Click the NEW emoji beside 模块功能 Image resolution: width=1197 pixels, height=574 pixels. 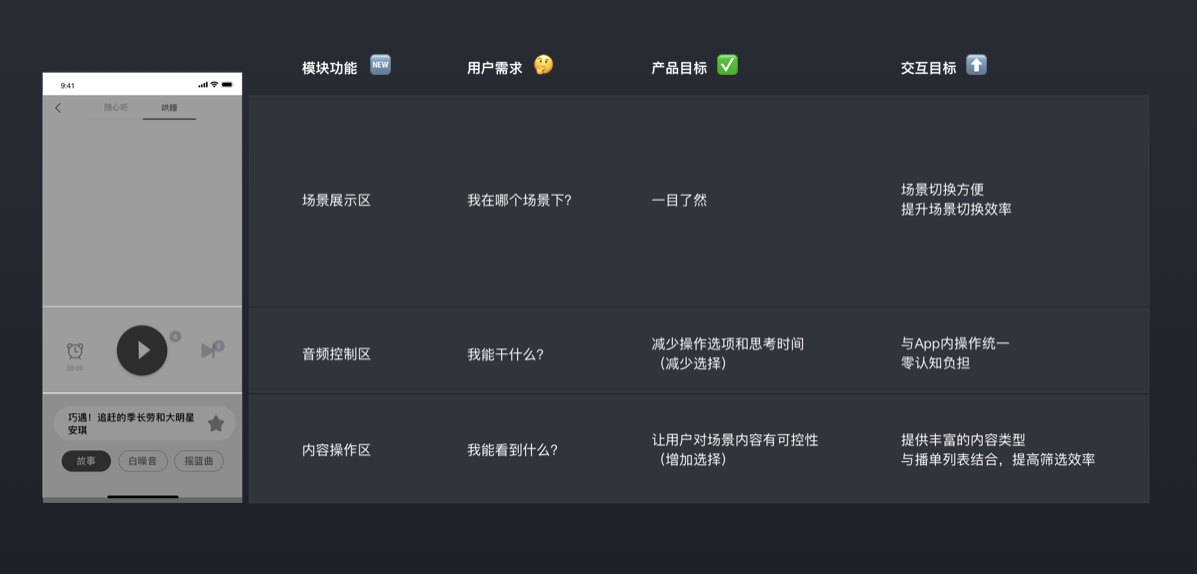click(x=380, y=66)
